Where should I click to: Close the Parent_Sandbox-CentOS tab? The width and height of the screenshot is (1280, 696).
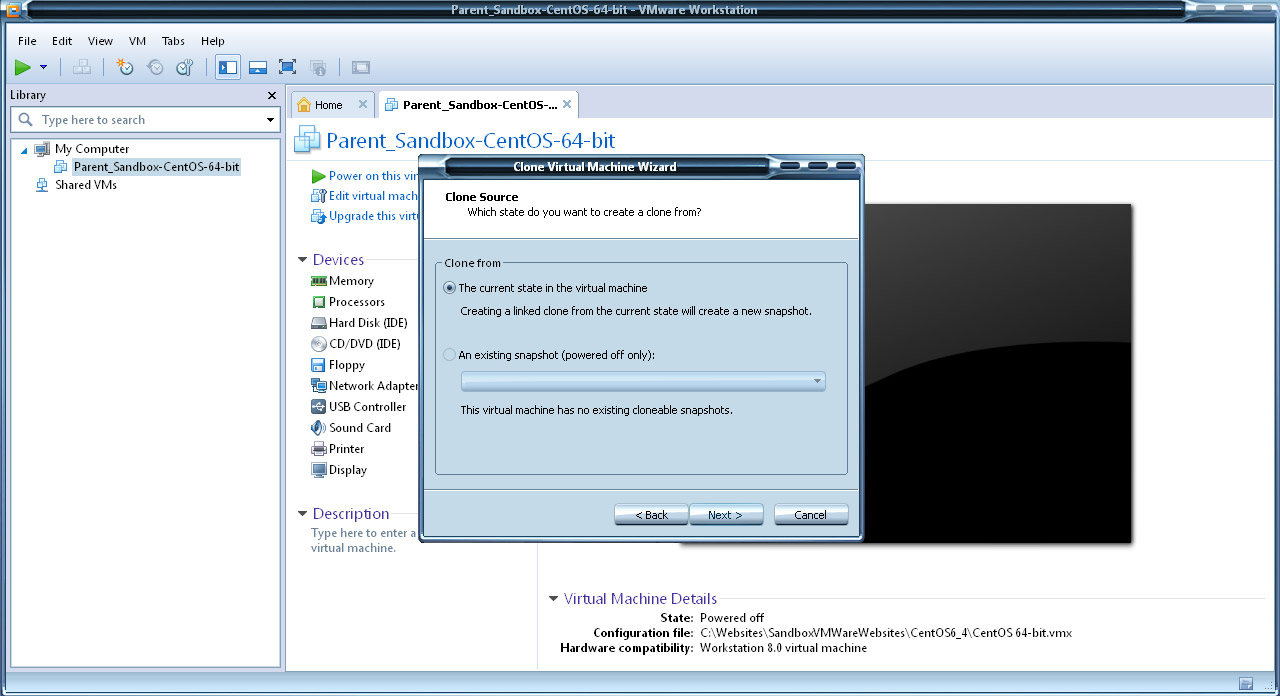click(x=567, y=104)
